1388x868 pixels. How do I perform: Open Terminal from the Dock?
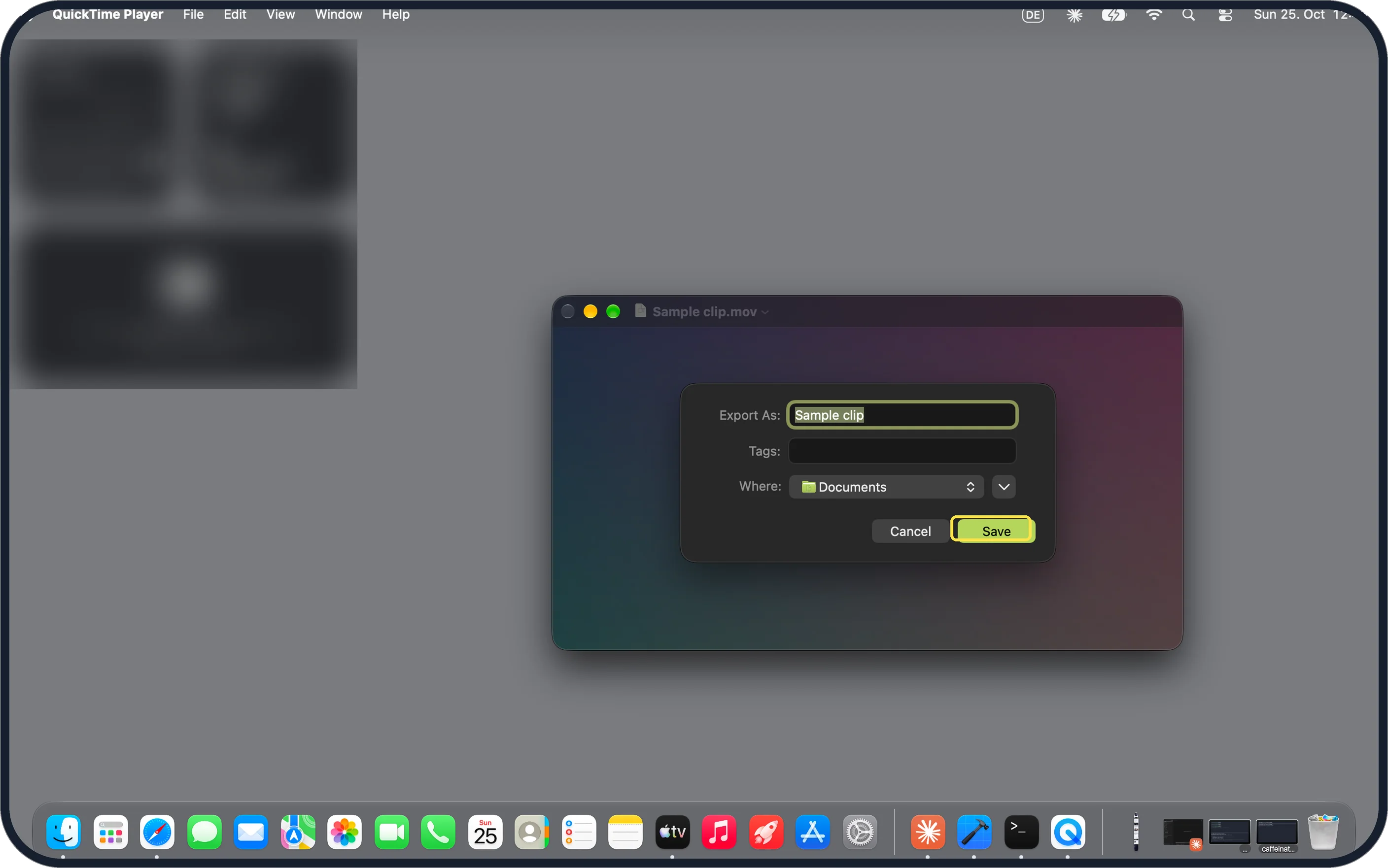1021,832
